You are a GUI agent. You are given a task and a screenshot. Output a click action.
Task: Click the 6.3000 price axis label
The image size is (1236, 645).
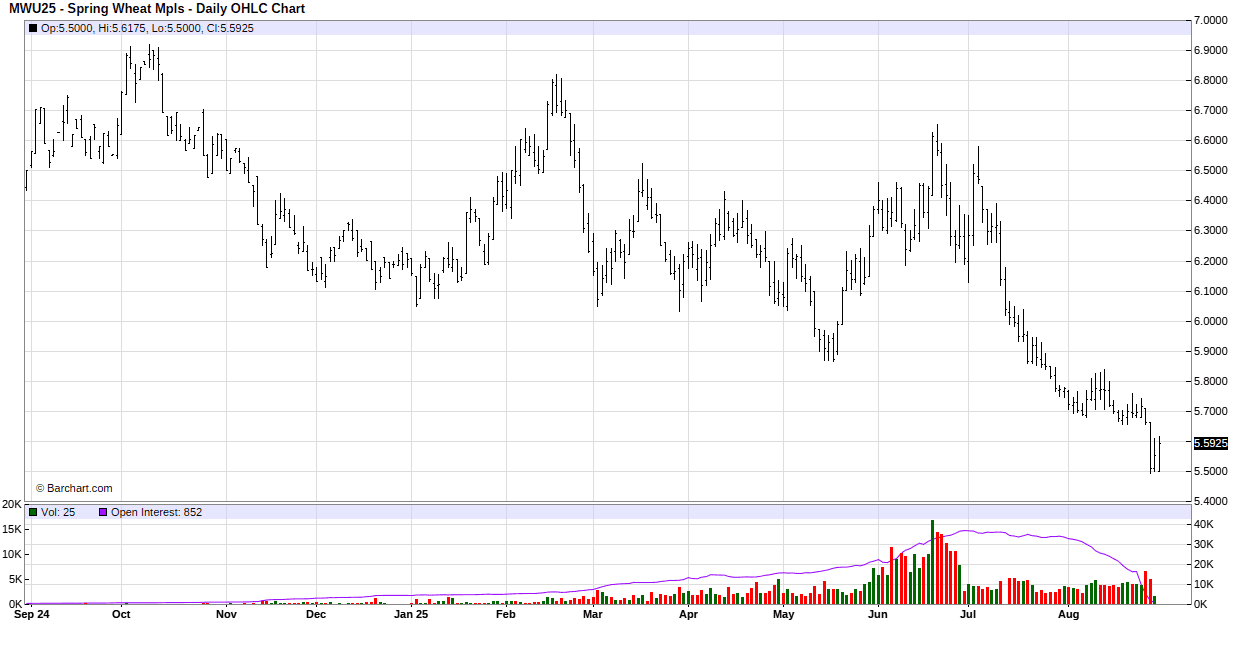1211,231
